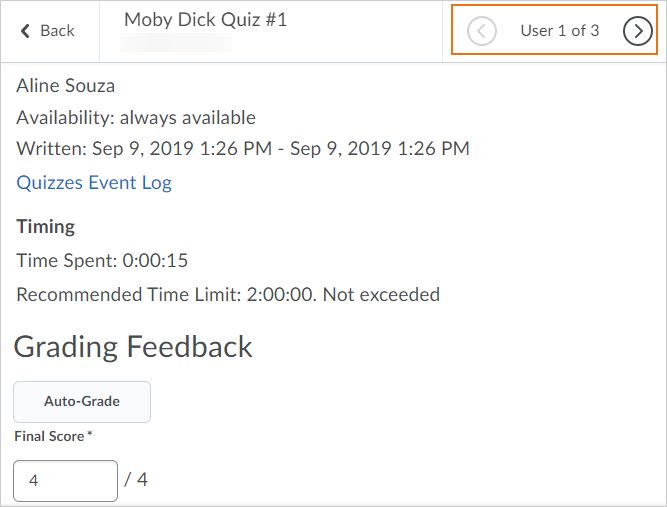The width and height of the screenshot is (667, 507).
Task: Click the Time Spent 0:00:15 line
Action: click(102, 261)
